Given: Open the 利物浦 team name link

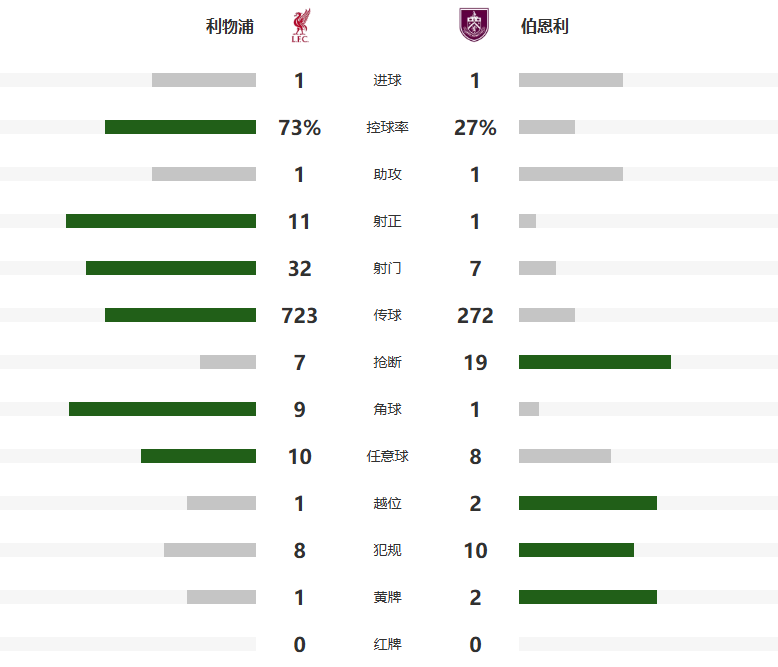Looking at the screenshot, I should click(x=230, y=27).
